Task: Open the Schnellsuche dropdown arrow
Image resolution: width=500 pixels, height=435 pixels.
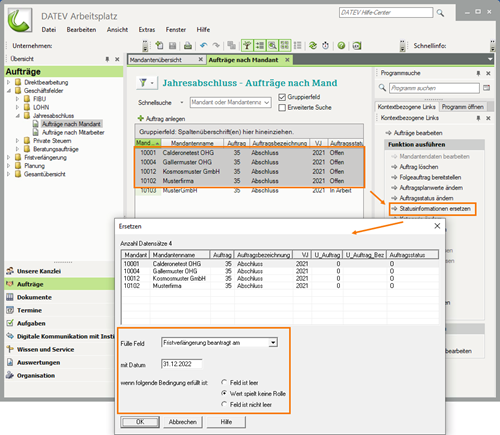Action: [182, 102]
